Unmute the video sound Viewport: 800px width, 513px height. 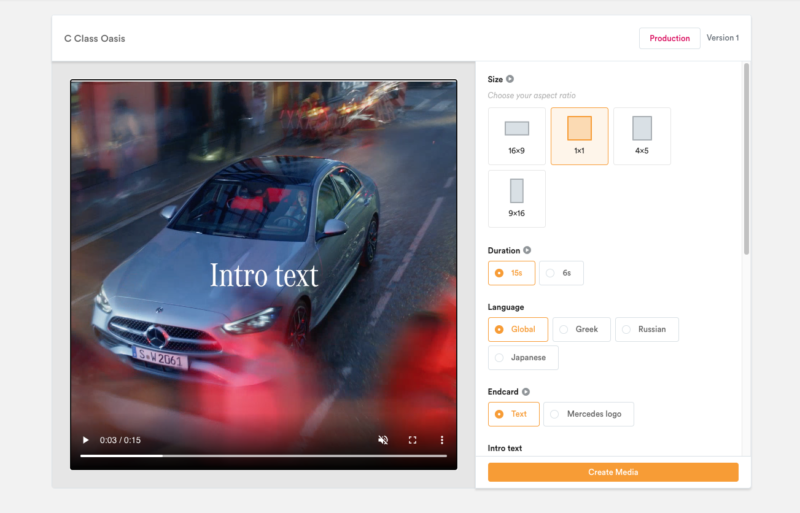click(x=382, y=440)
